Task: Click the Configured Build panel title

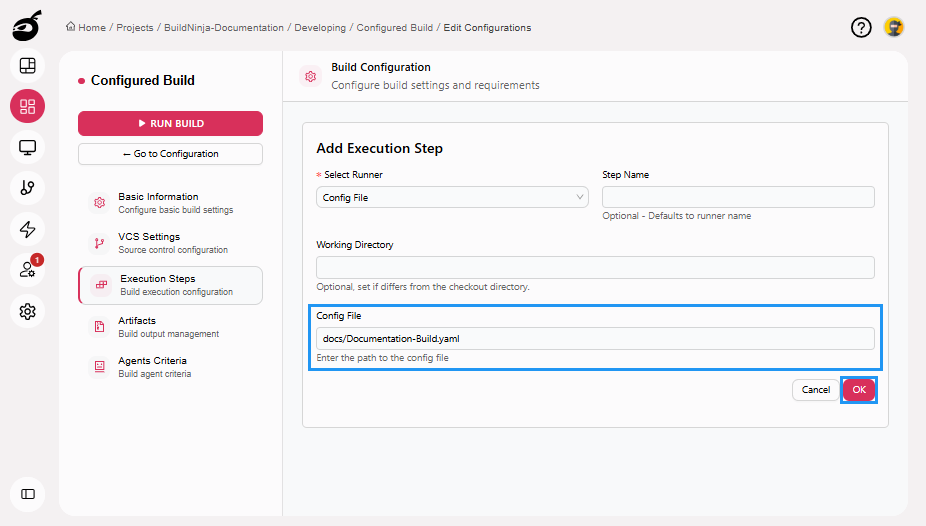Action: [x=142, y=80]
